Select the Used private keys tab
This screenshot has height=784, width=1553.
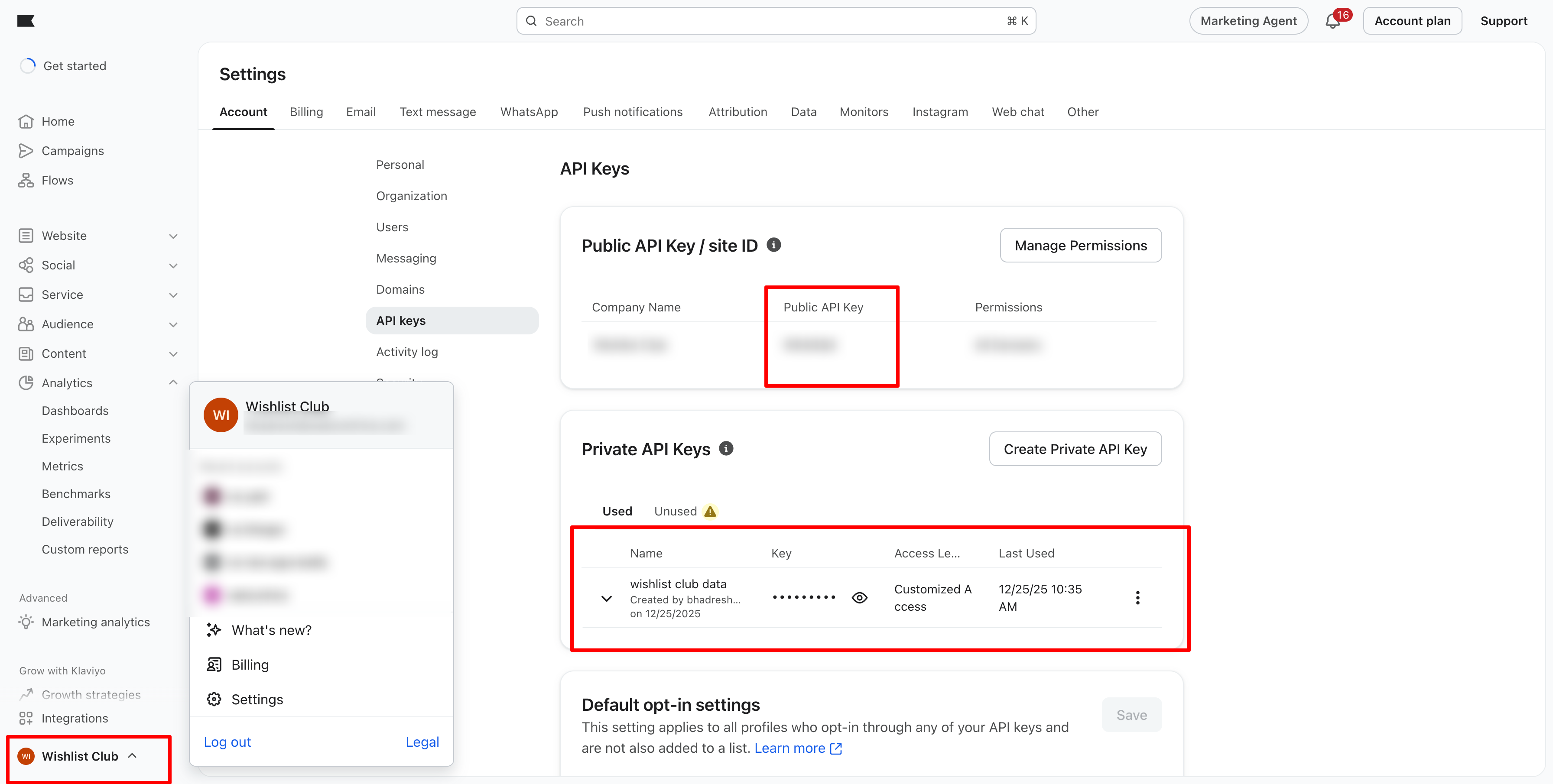click(x=617, y=512)
